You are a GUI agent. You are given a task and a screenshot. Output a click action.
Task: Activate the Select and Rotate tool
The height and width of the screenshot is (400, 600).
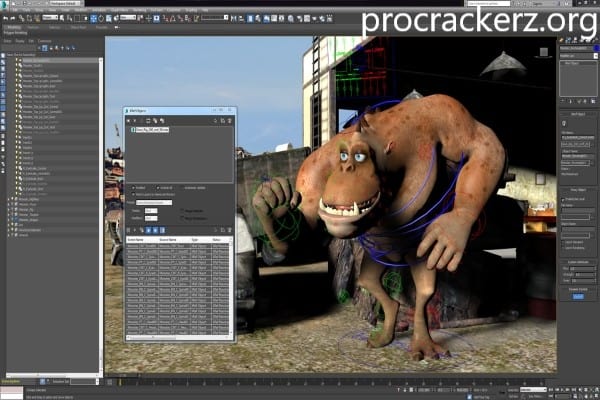pos(101,18)
